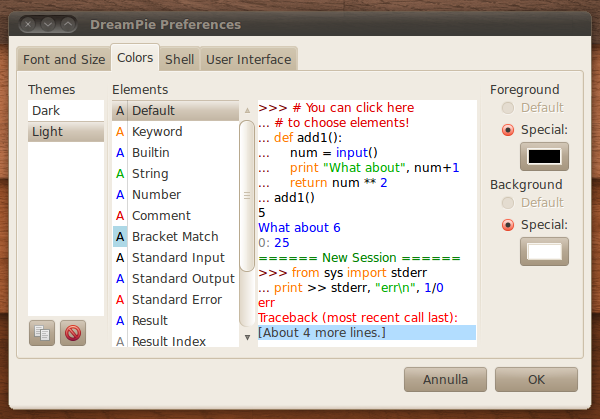Click the copy theme icon button
The width and height of the screenshot is (600, 419).
[42, 333]
